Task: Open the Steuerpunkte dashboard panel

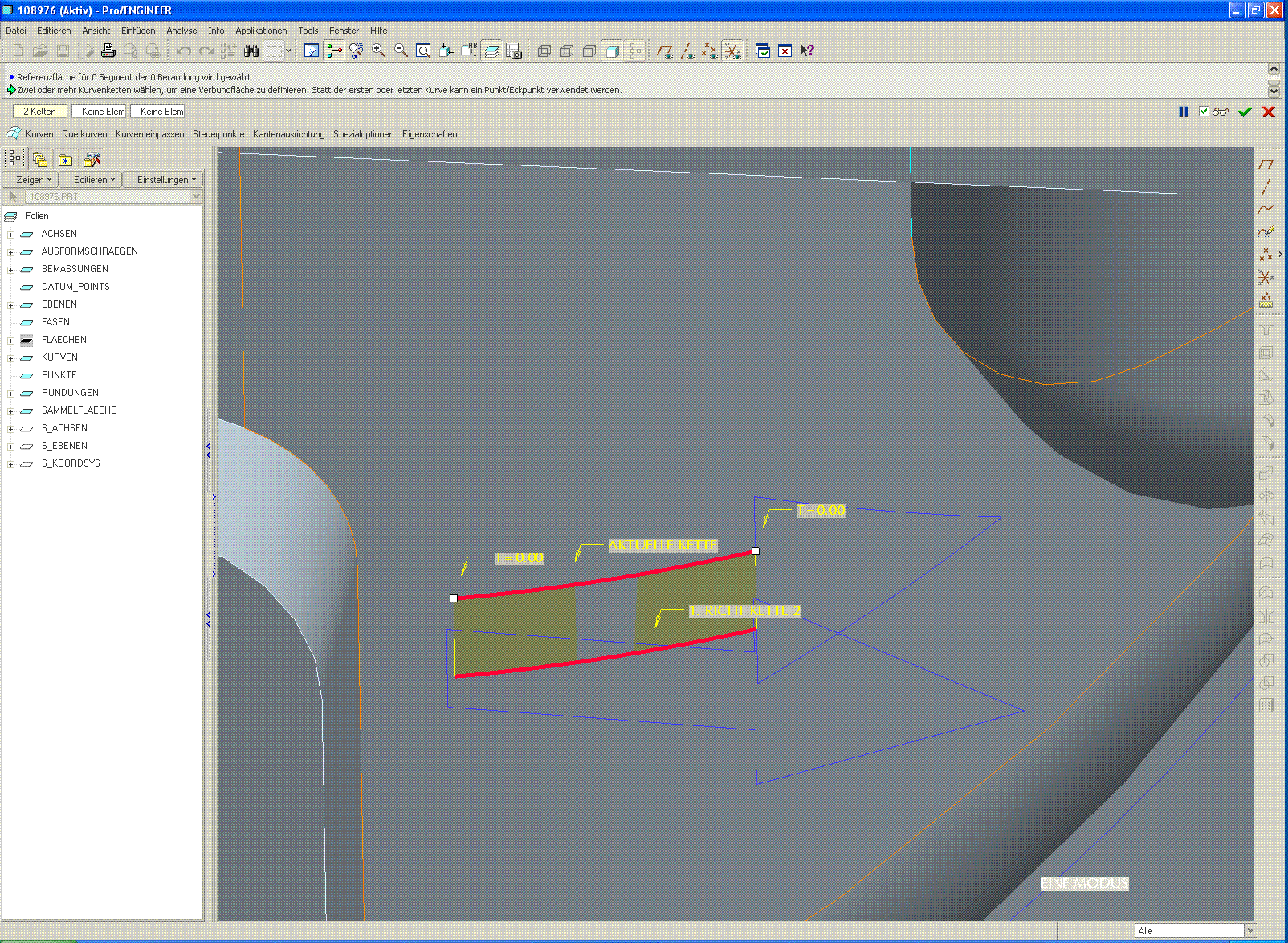Action: pyautogui.click(x=218, y=134)
